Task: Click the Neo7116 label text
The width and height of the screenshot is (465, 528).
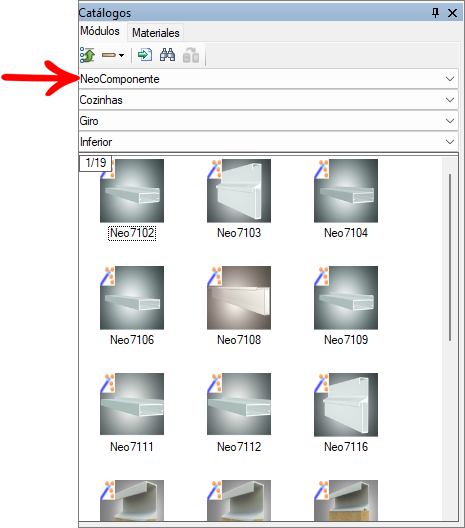Action: (346, 447)
